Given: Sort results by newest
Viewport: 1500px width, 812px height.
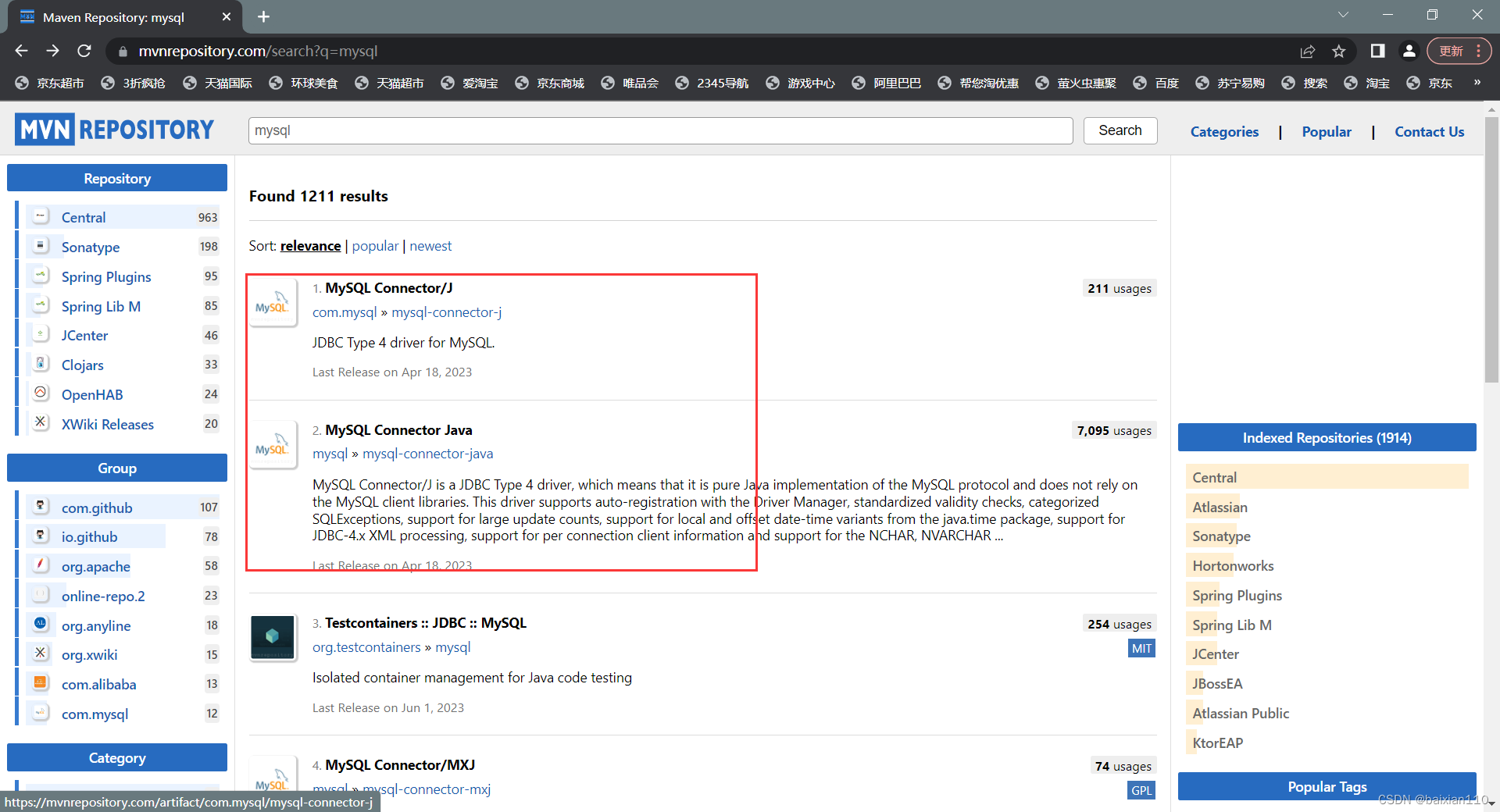Looking at the screenshot, I should tap(430, 246).
